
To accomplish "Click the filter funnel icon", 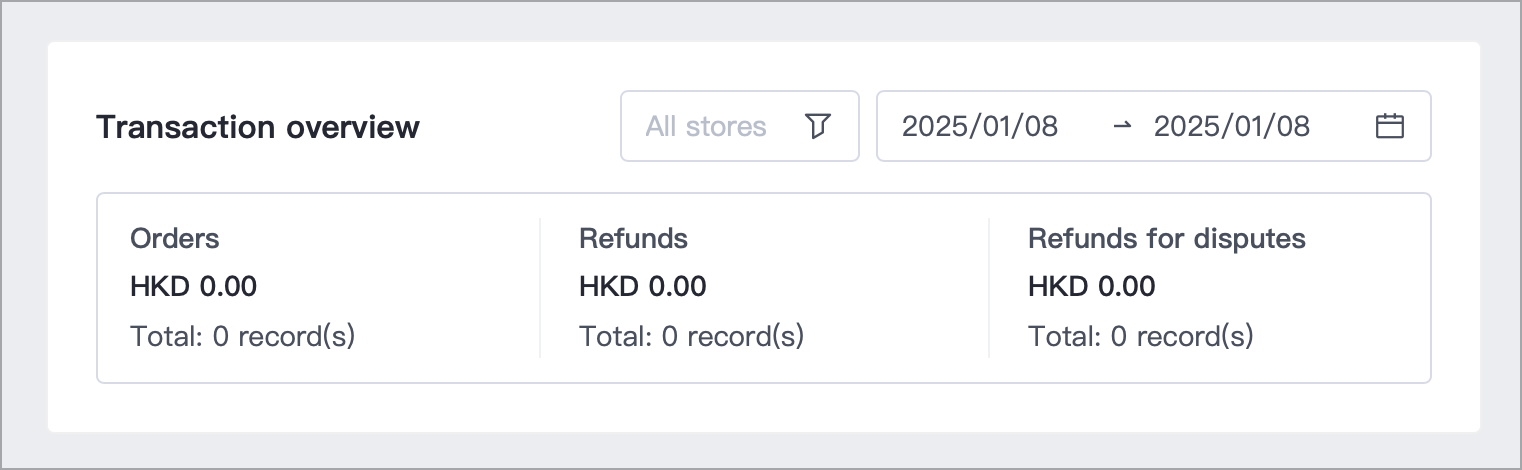I will pyautogui.click(x=818, y=126).
